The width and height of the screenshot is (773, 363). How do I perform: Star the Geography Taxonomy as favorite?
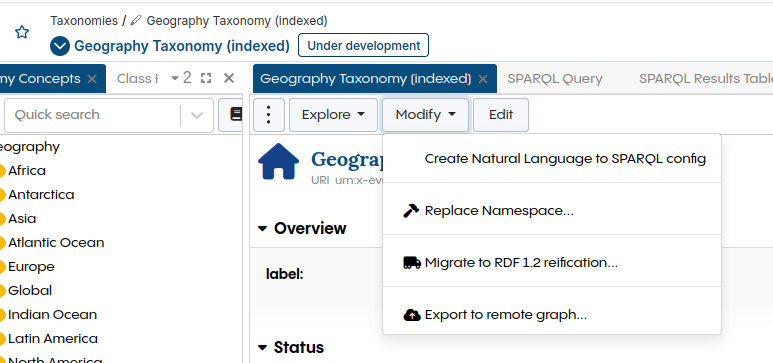tap(22, 33)
